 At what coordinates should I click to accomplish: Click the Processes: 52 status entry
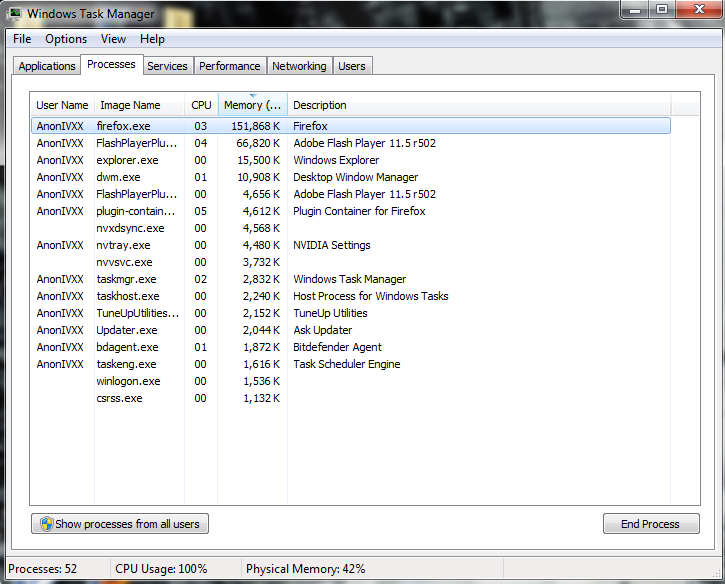click(43, 569)
